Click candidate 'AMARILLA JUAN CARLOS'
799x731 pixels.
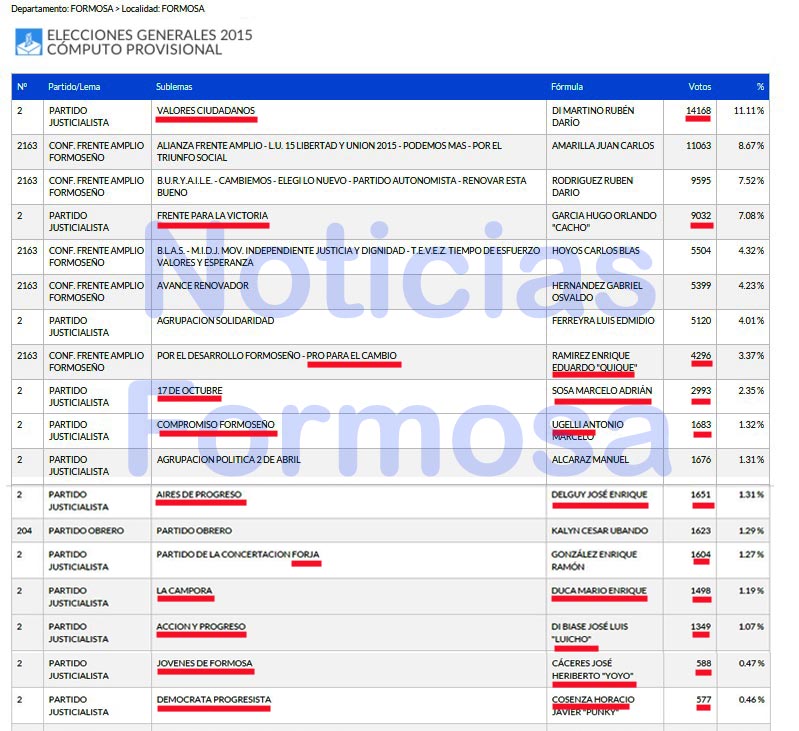coord(603,146)
